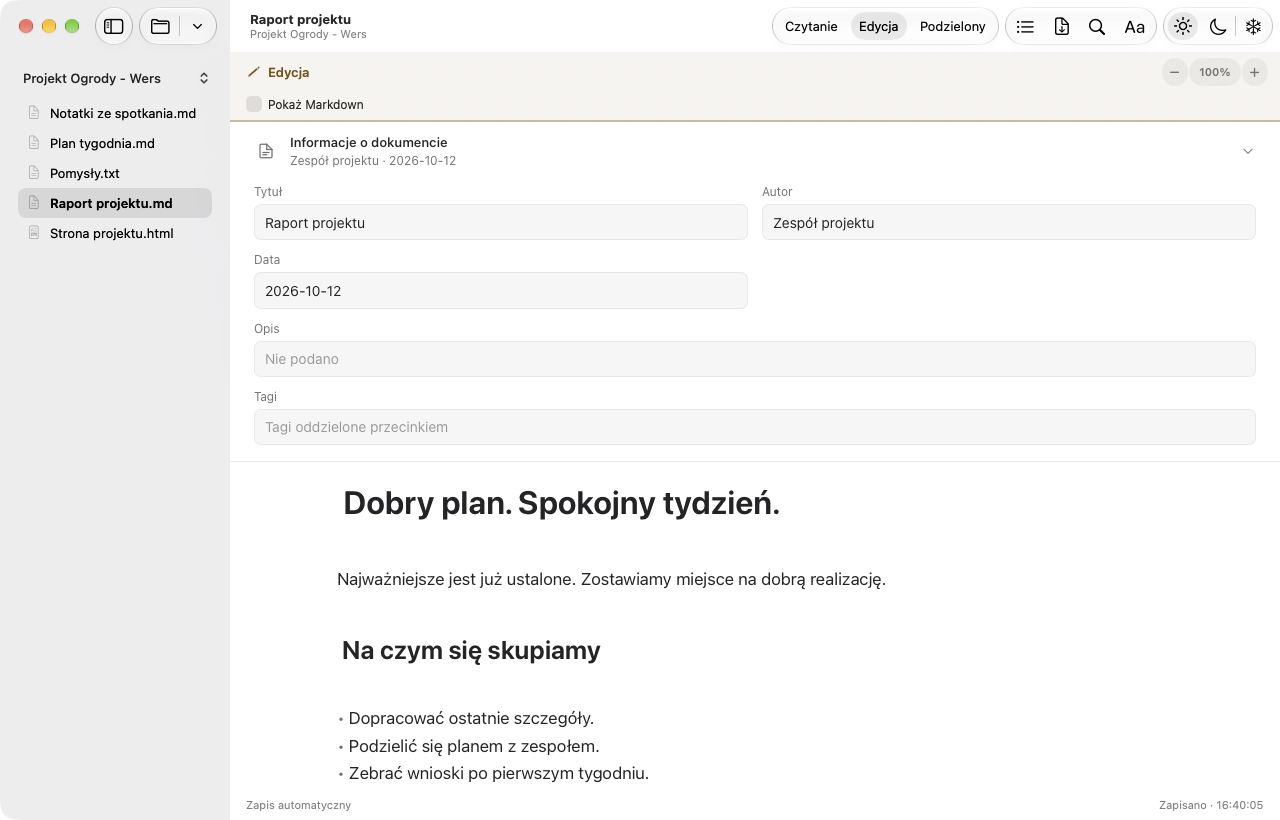Switch to light theme sun icon
The height and width of the screenshot is (820, 1280).
pos(1183,27)
